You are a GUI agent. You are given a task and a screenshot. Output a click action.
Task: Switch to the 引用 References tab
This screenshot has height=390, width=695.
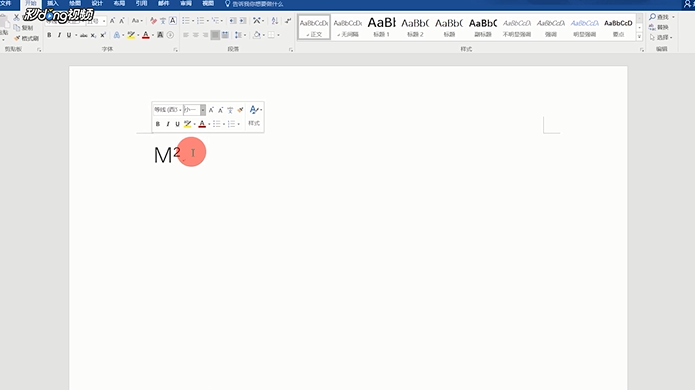pyautogui.click(x=141, y=4)
